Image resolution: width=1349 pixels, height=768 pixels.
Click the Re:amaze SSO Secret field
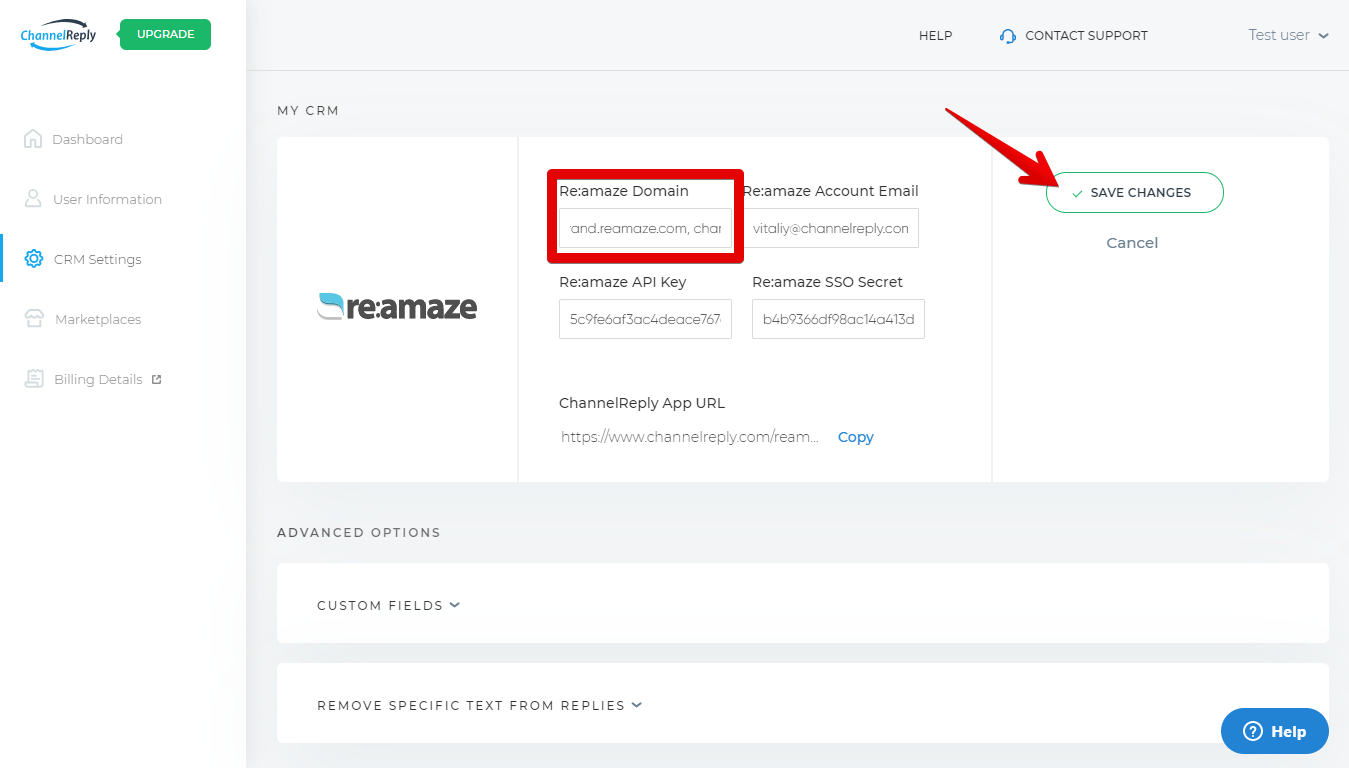pos(838,319)
